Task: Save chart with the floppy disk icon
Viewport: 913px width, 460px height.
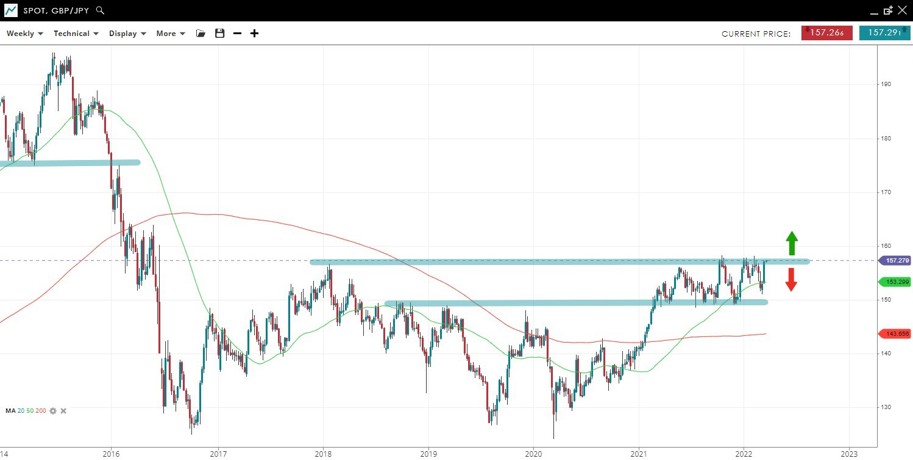Action: click(220, 34)
